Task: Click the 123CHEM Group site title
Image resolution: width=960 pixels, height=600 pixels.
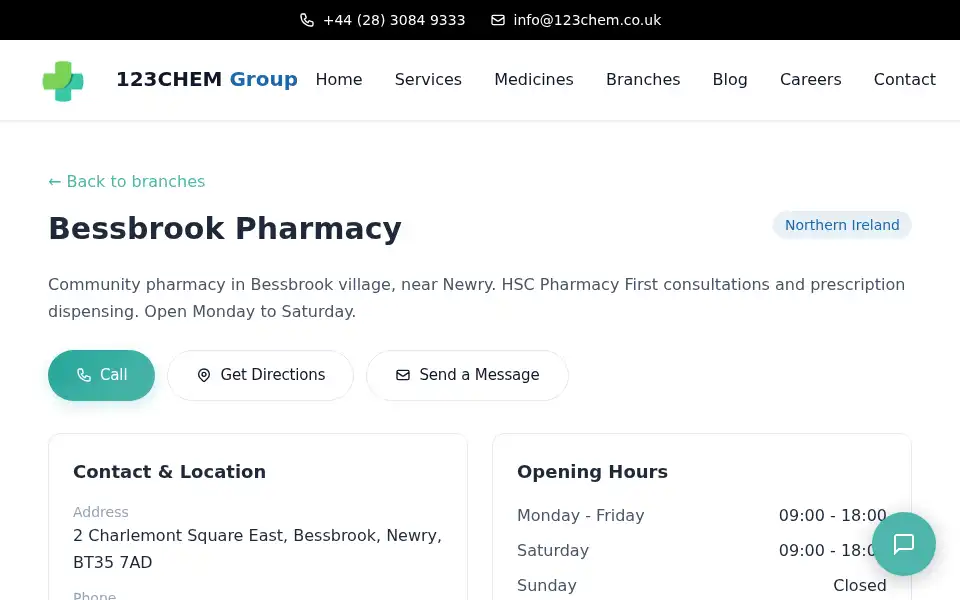Action: (x=207, y=79)
